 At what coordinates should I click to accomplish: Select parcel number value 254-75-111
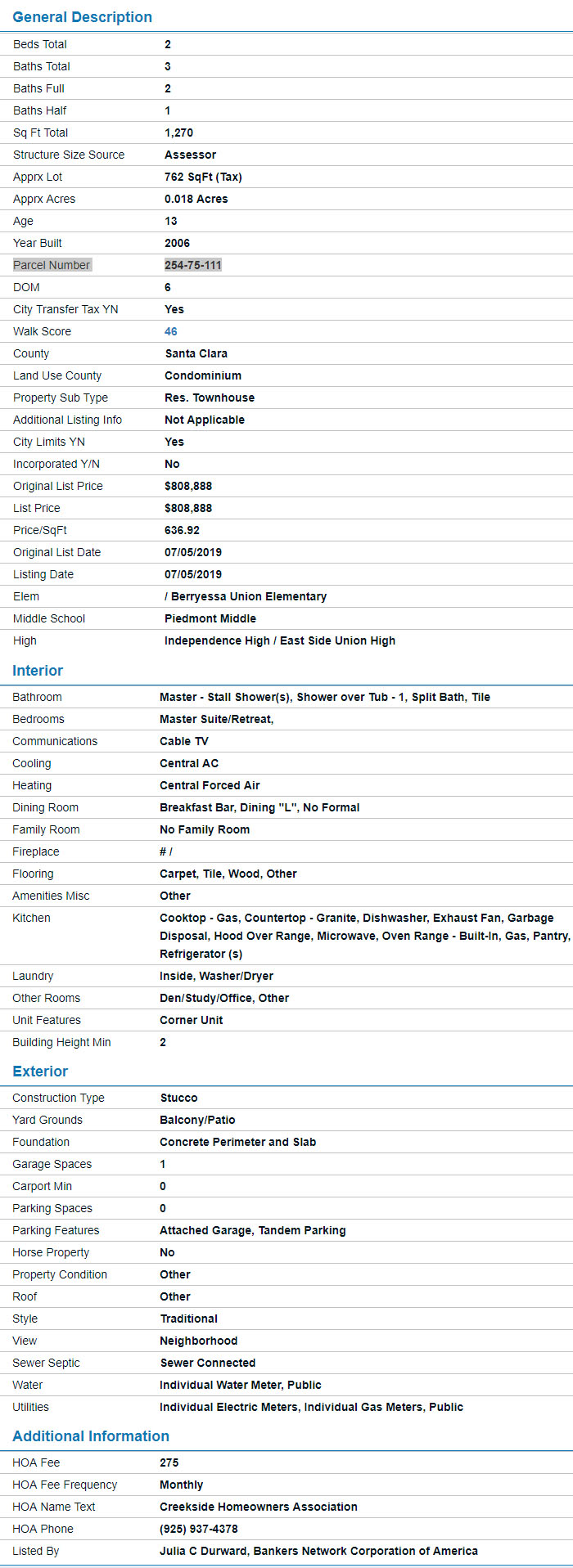(193, 265)
